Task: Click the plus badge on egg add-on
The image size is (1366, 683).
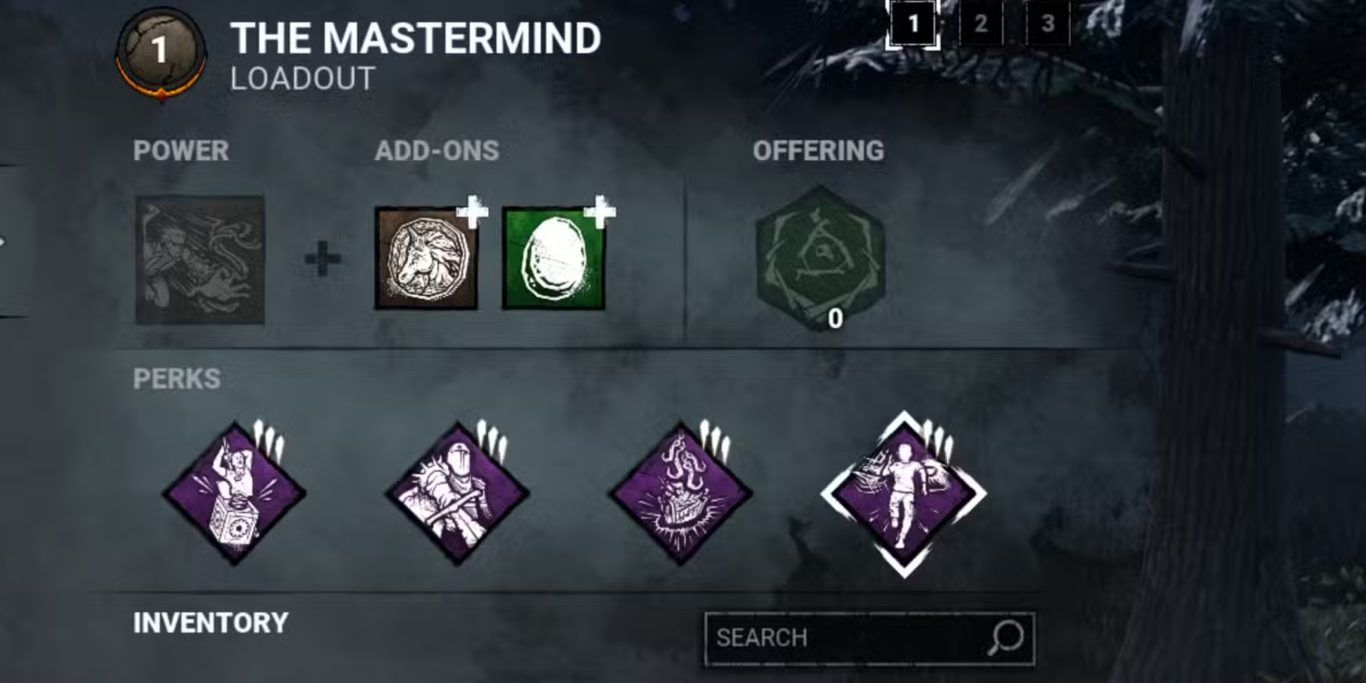Action: coord(599,212)
